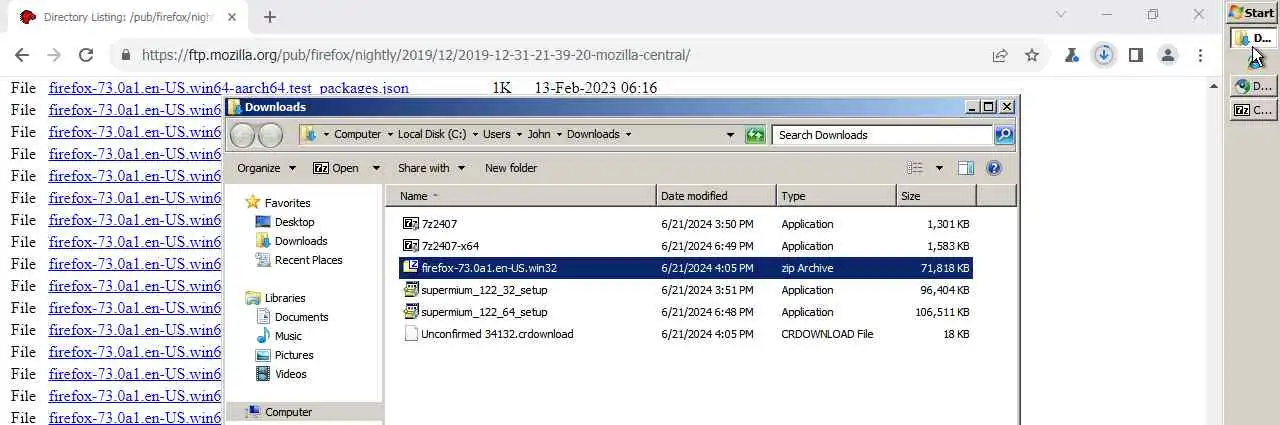Sort files by Date modified column
The height and width of the screenshot is (425, 1280).
tap(716, 196)
